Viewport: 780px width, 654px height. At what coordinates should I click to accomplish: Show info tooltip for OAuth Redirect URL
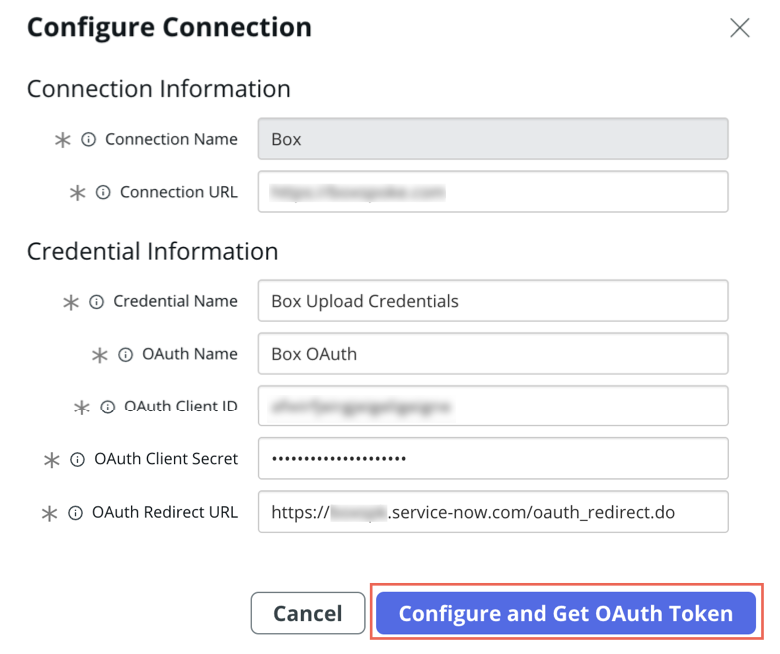75,512
